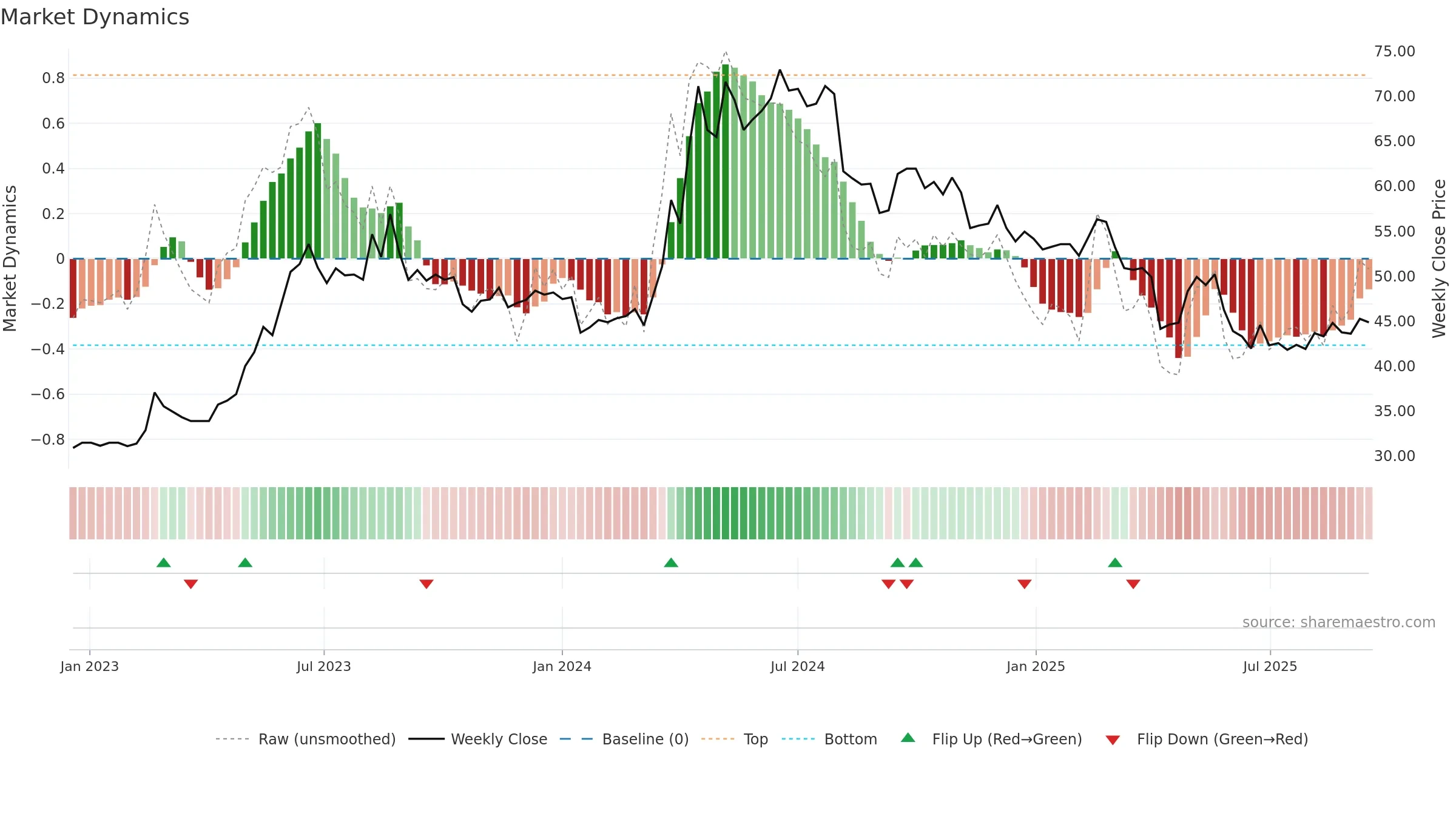
Task: Click the rotated Market Dynamics y-axis title
Action: [10, 258]
